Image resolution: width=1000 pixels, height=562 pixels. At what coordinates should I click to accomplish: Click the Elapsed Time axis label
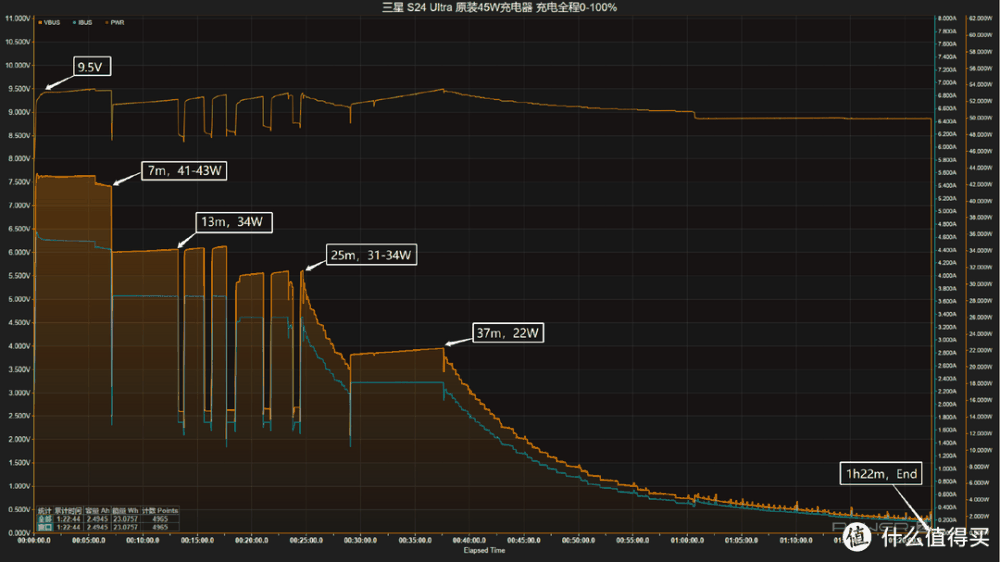coord(485,550)
